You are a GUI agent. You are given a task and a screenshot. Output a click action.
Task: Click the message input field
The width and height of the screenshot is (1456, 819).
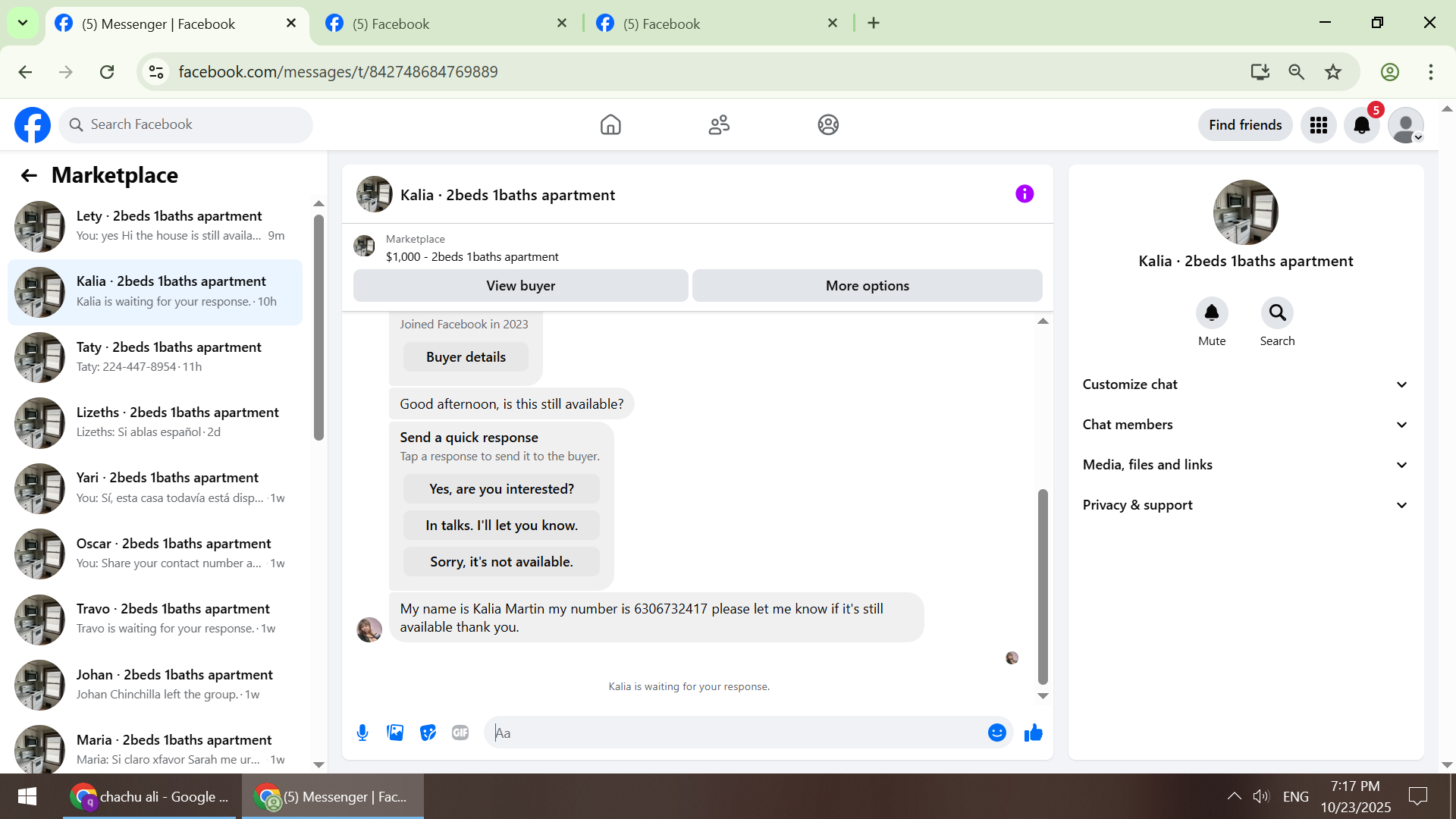click(736, 733)
